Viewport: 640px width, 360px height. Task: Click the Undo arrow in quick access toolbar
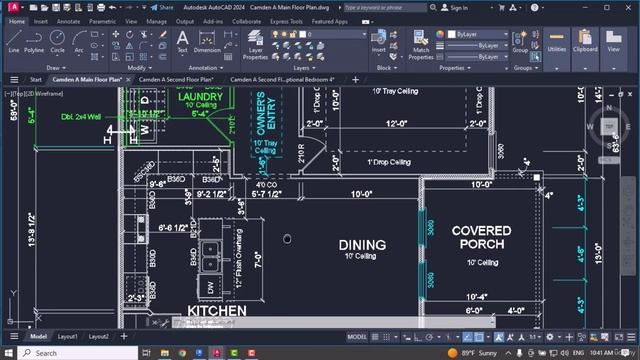pyautogui.click(x=113, y=7)
